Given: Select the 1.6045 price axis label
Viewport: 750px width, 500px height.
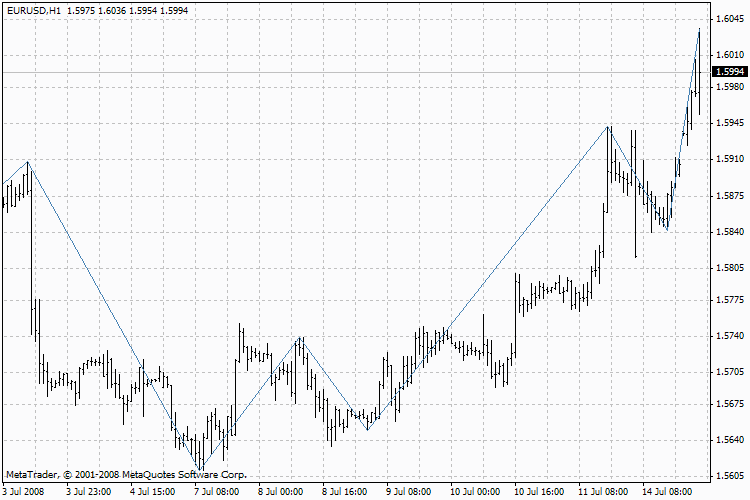Looking at the screenshot, I should 730,19.
